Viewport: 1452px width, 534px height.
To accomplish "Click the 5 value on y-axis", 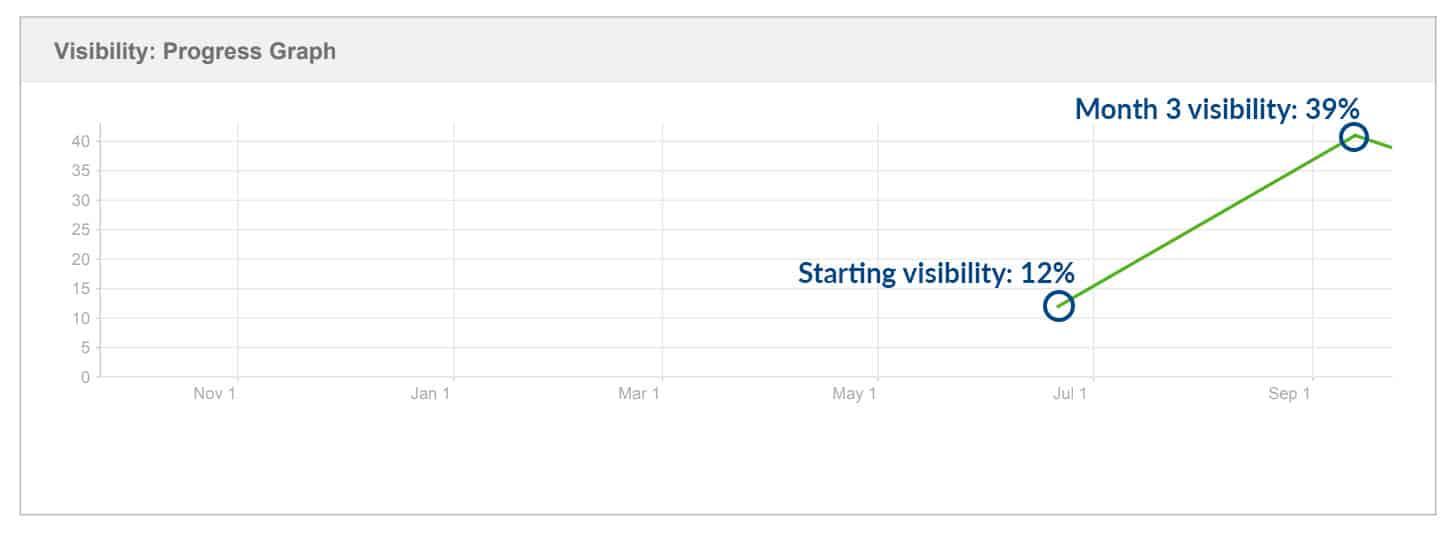I will click(x=86, y=348).
